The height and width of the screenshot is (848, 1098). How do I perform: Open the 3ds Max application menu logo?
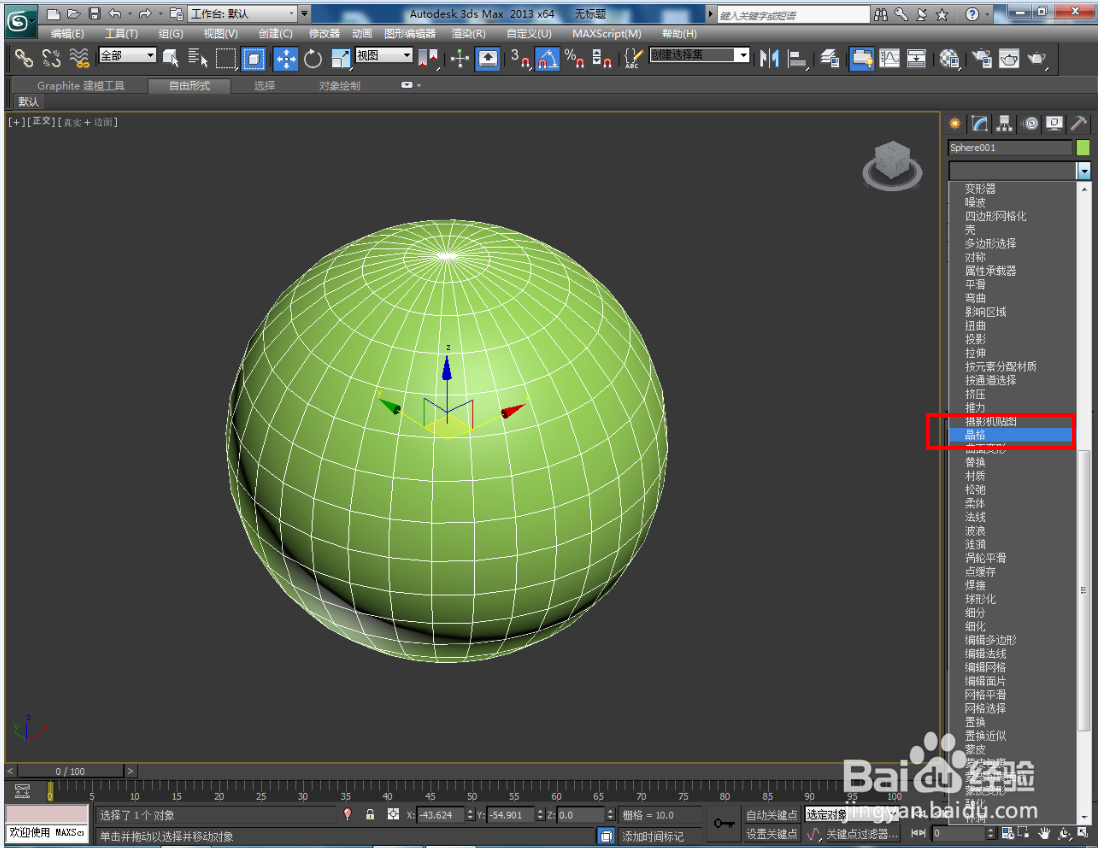point(20,21)
